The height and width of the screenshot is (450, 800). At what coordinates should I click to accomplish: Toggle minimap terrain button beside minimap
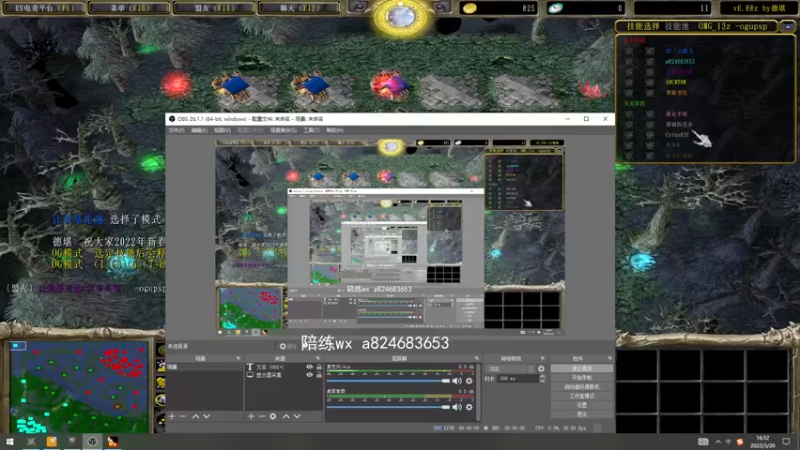pyautogui.click(x=161, y=366)
